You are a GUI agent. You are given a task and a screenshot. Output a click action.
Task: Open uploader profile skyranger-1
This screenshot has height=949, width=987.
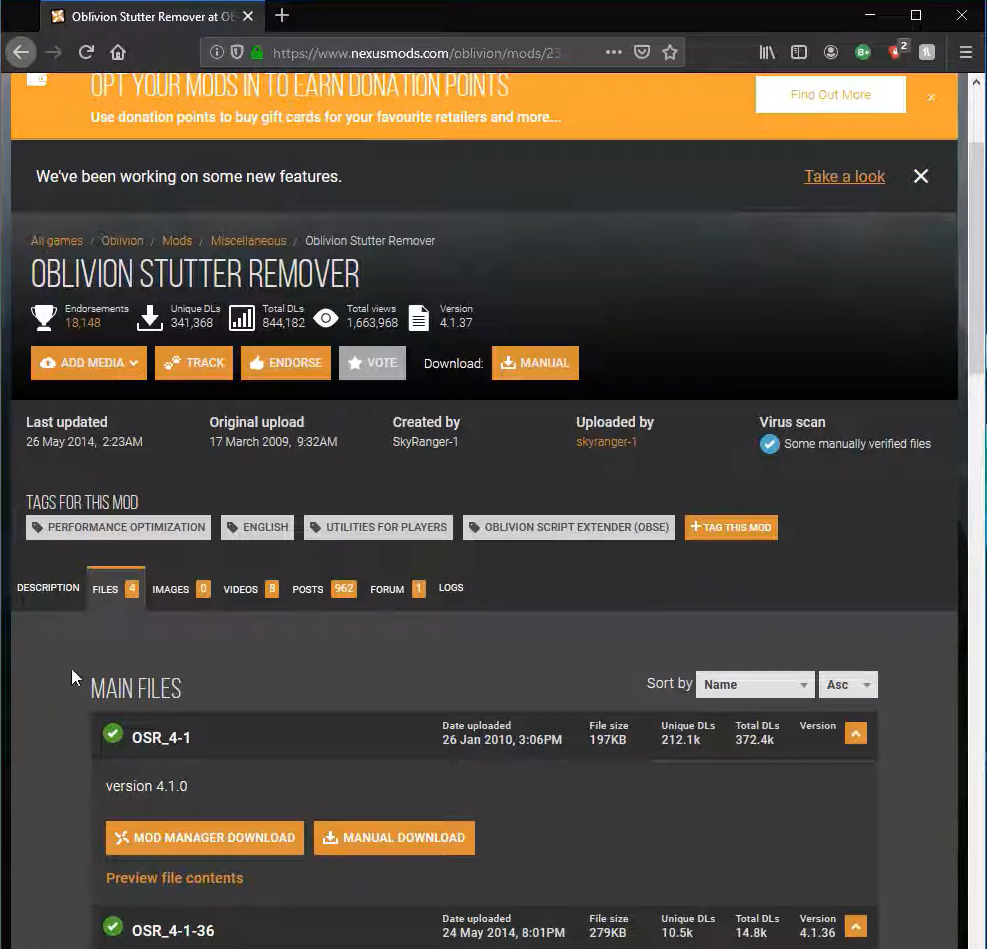point(606,442)
